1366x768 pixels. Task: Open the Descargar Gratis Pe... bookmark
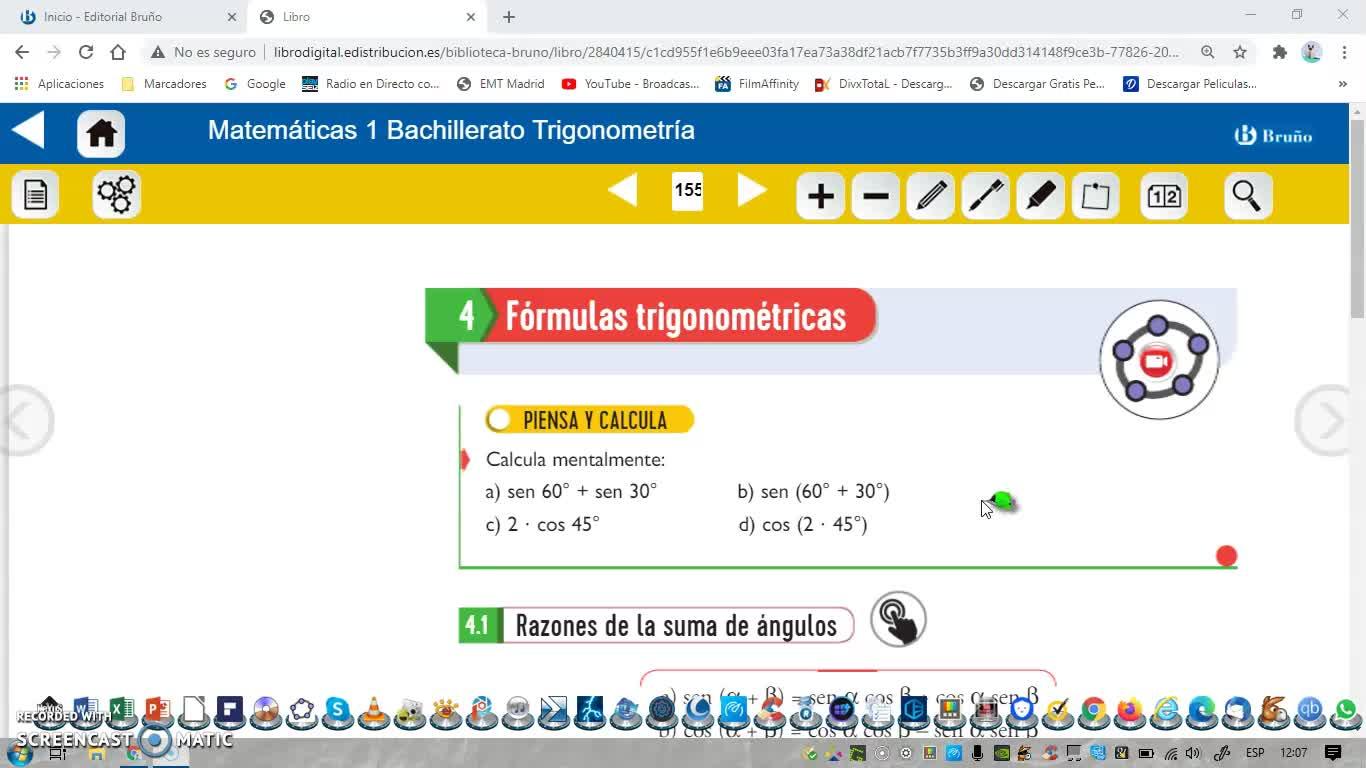1038,84
